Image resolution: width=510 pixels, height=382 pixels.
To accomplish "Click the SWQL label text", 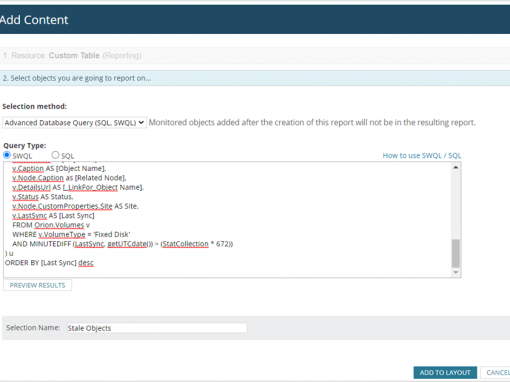I will click(x=22, y=156).
